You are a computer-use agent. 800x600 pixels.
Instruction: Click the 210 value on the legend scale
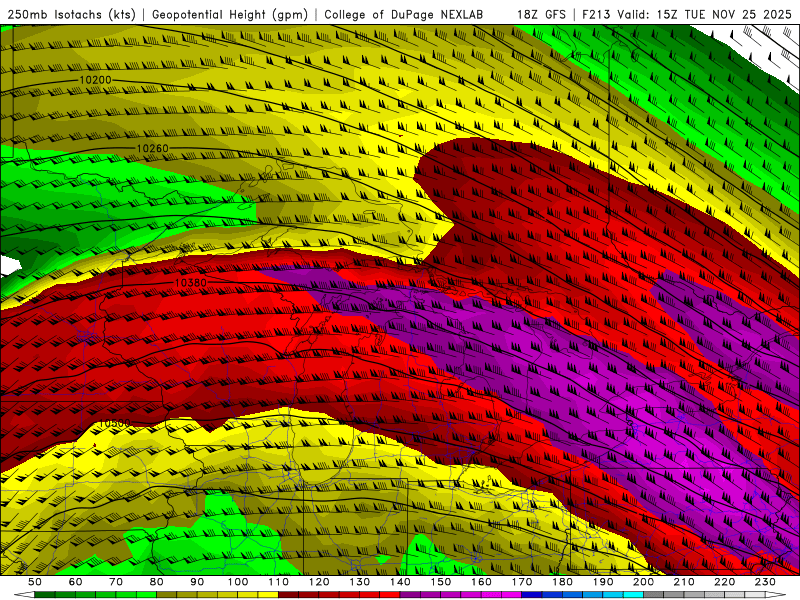click(x=684, y=582)
